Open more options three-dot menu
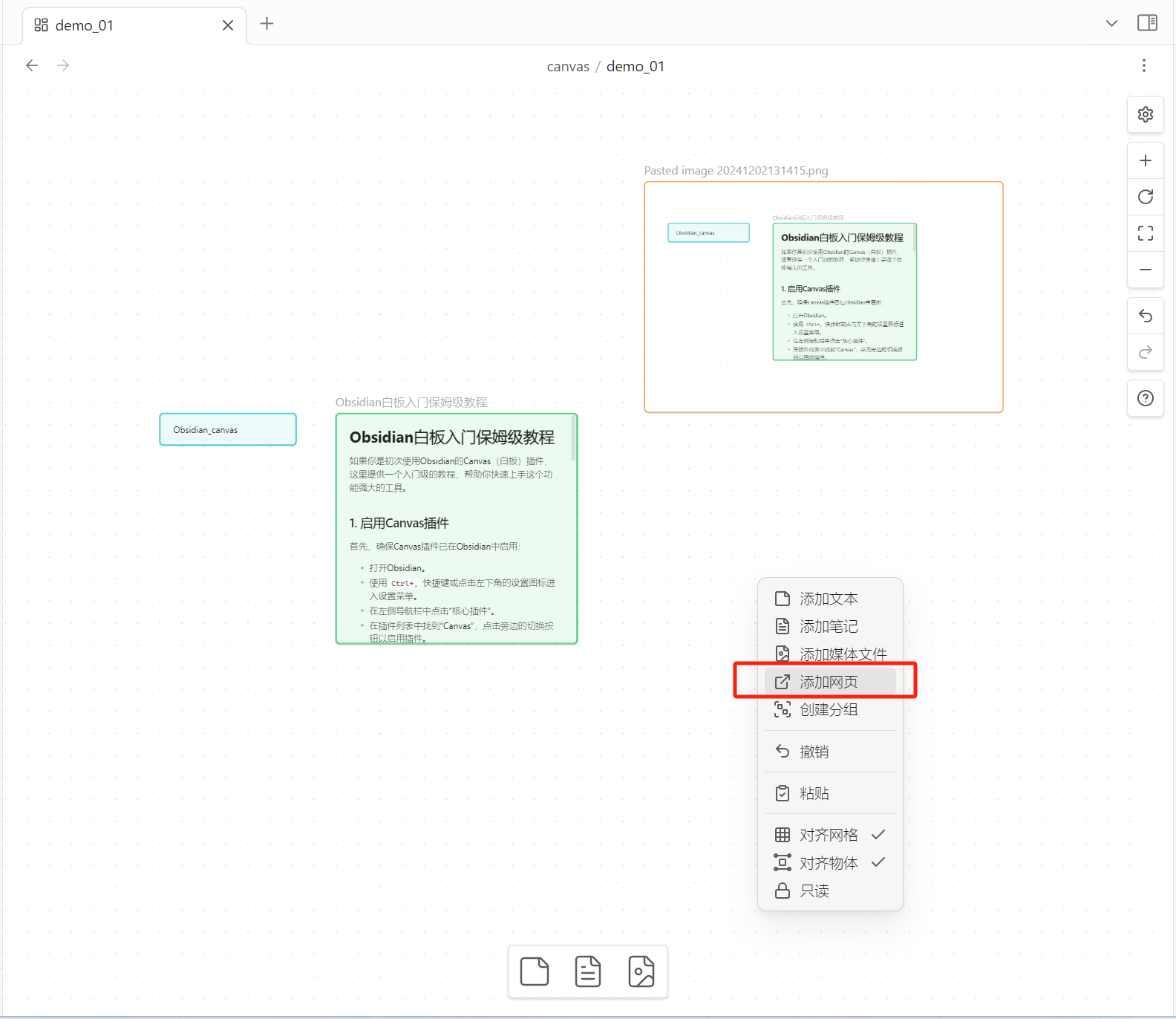 [1144, 65]
